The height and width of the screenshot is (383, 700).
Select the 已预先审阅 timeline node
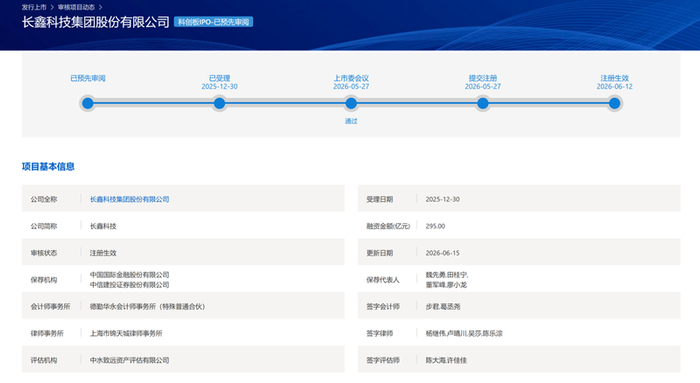tap(88, 104)
